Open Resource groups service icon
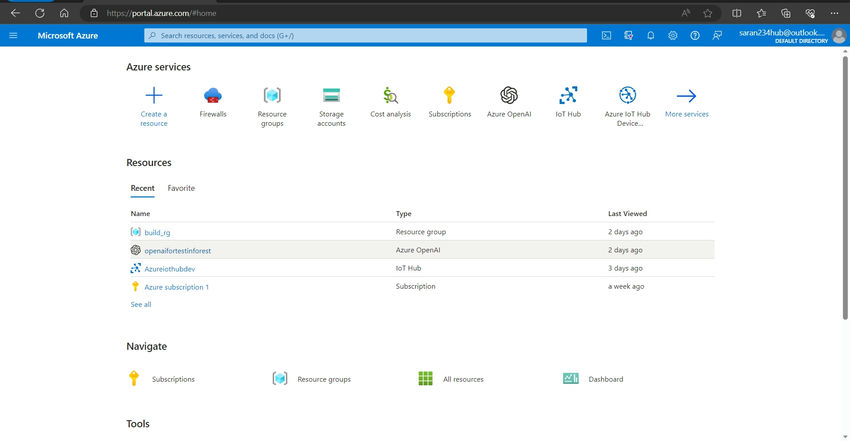 tap(272, 95)
